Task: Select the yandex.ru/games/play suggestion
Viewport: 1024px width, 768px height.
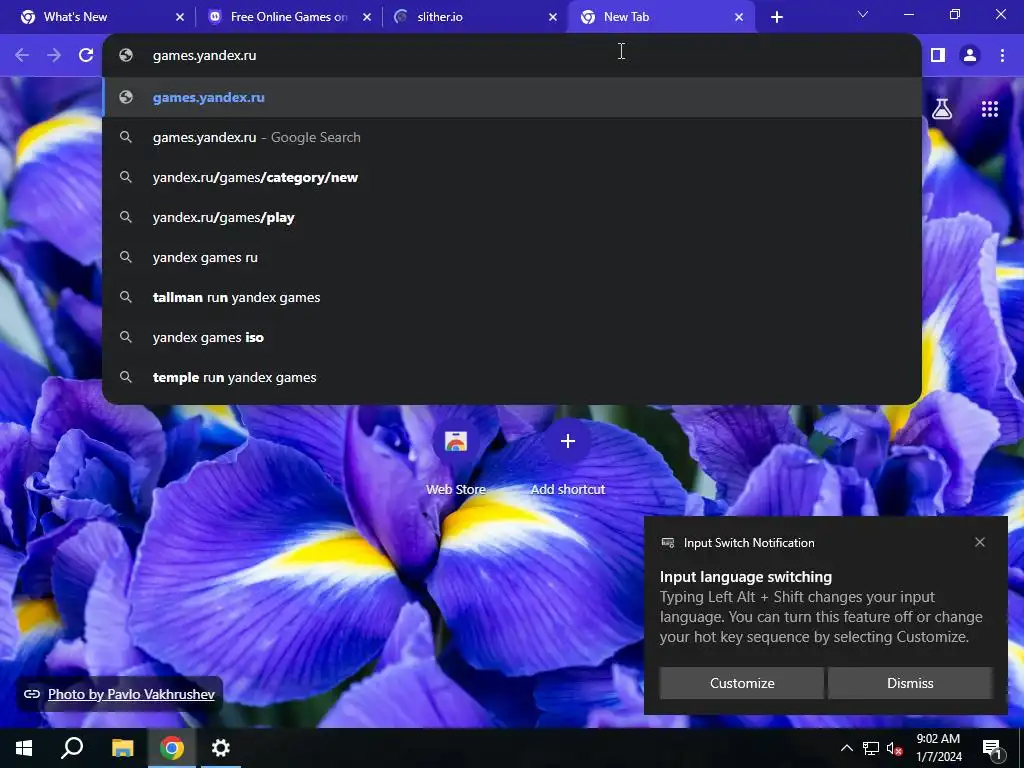Action: [x=512, y=217]
